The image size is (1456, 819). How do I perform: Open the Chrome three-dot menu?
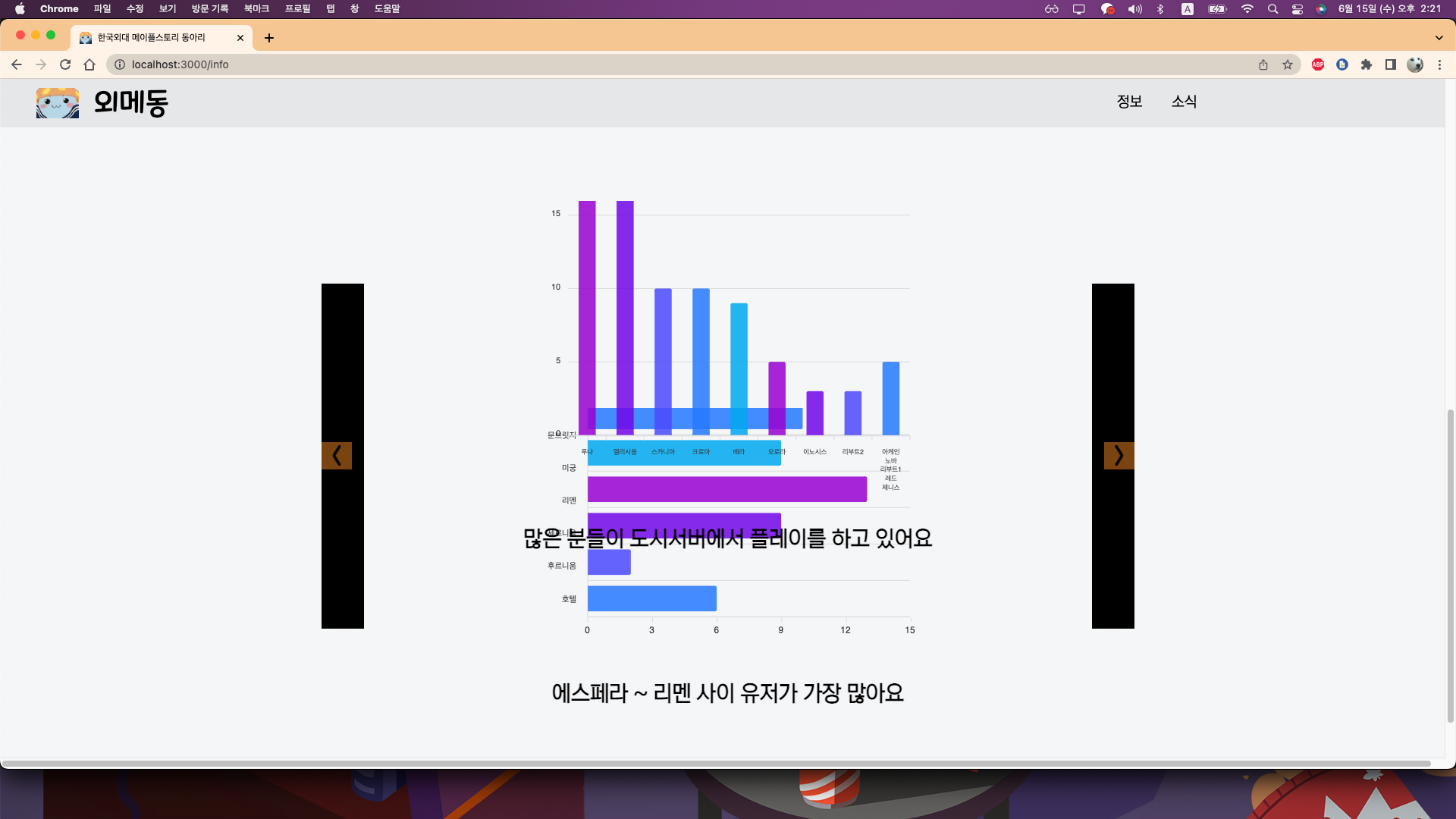click(1439, 64)
